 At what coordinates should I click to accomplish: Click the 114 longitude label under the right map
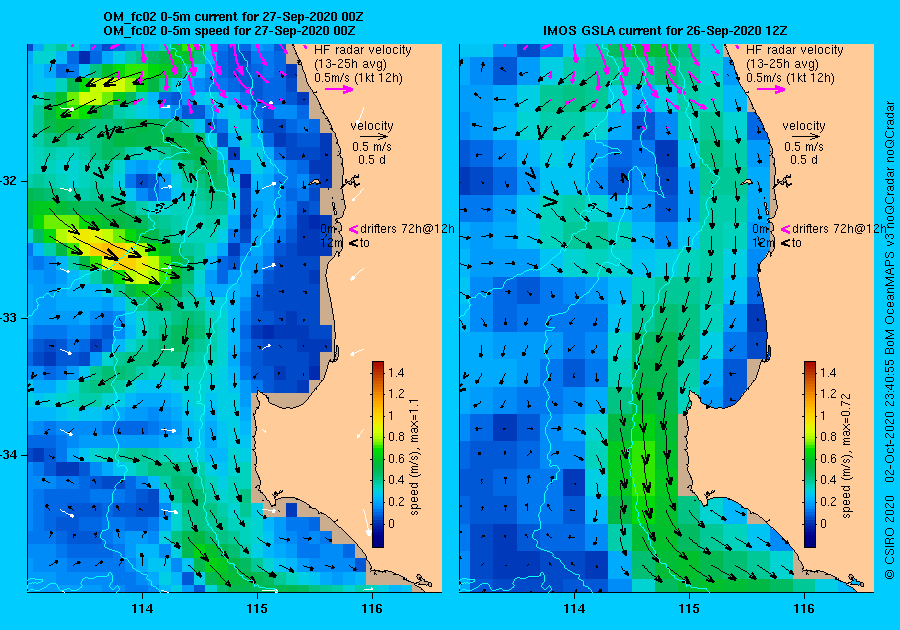pyautogui.click(x=575, y=609)
